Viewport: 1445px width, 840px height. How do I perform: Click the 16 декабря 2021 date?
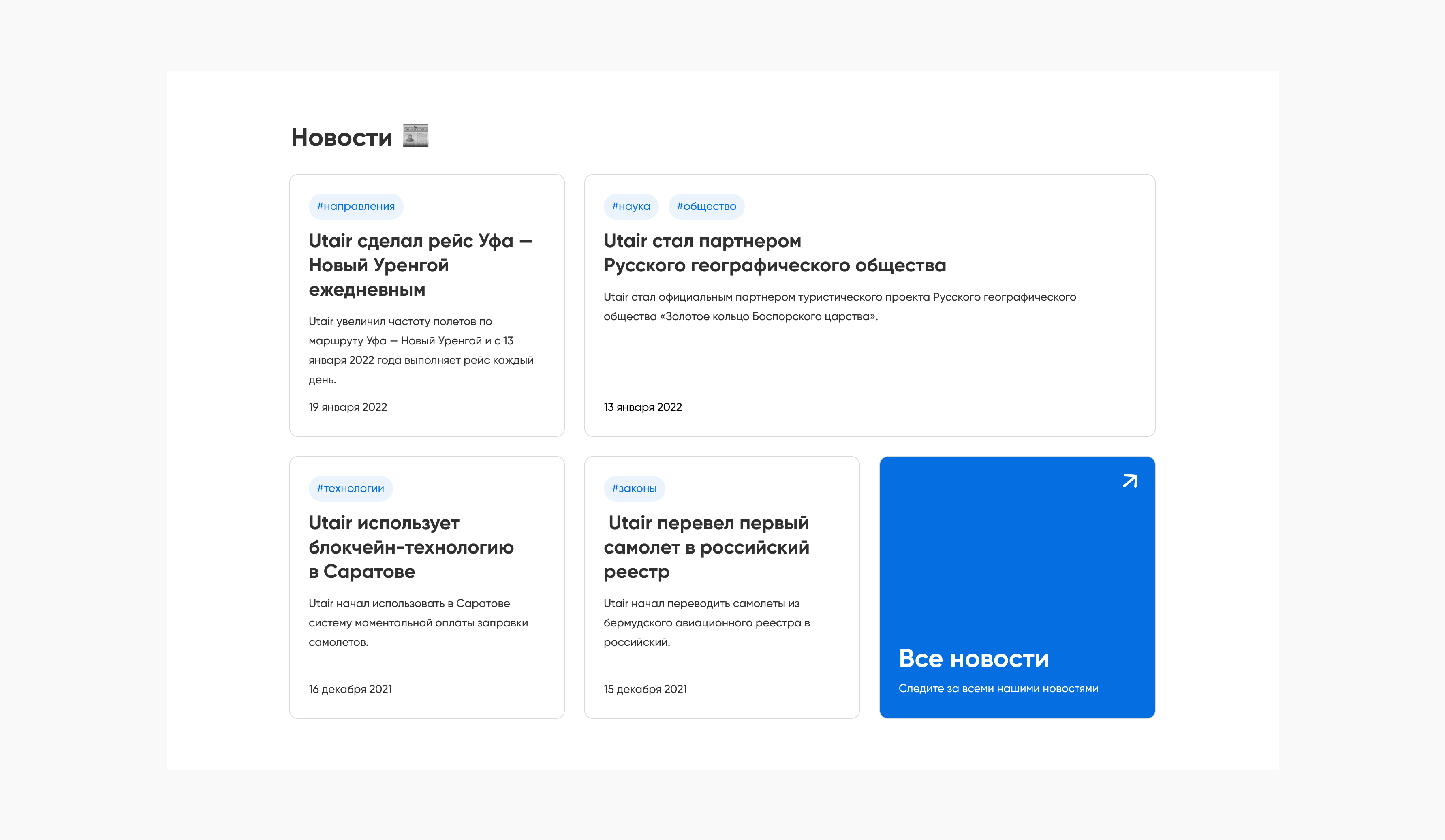pos(350,689)
